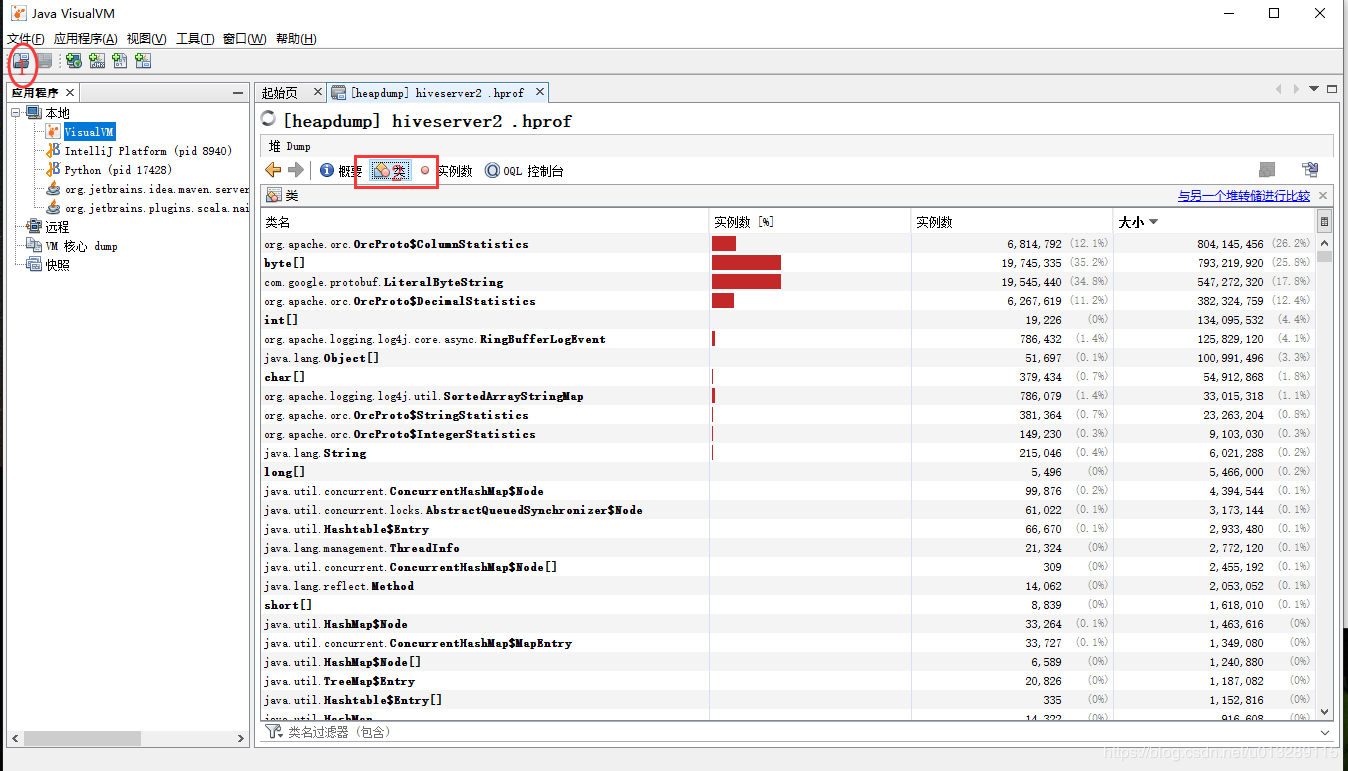Image resolution: width=1348 pixels, height=771 pixels.
Task: Click the VisualVM application icon in the tree
Action: [x=54, y=132]
